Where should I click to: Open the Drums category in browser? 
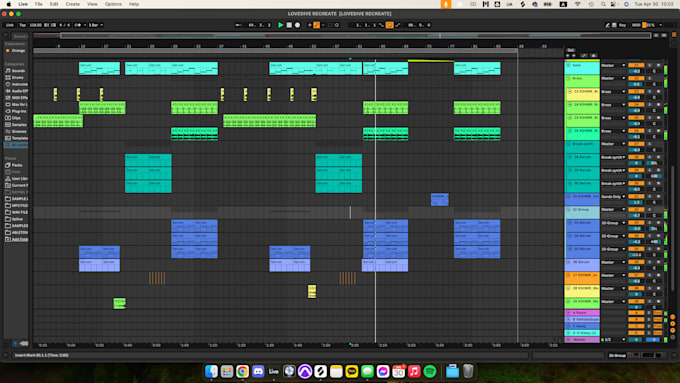pos(17,78)
